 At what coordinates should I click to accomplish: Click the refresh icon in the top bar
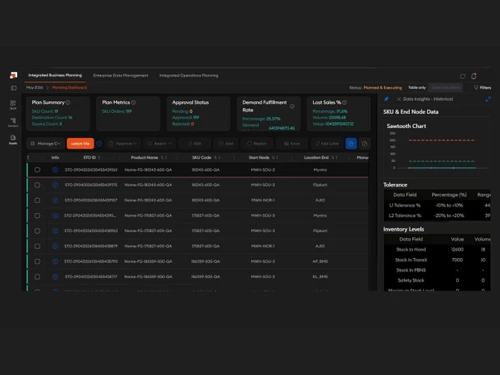pyautogui.click(x=462, y=76)
